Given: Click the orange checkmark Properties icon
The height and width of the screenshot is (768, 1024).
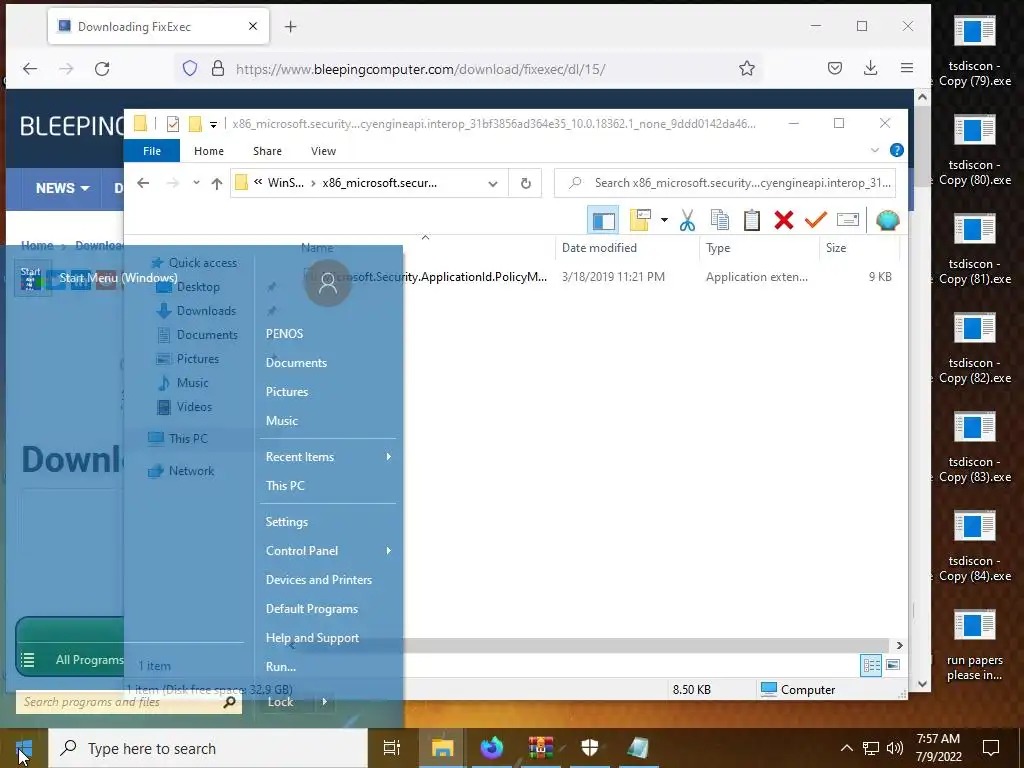Looking at the screenshot, I should pos(816,220).
